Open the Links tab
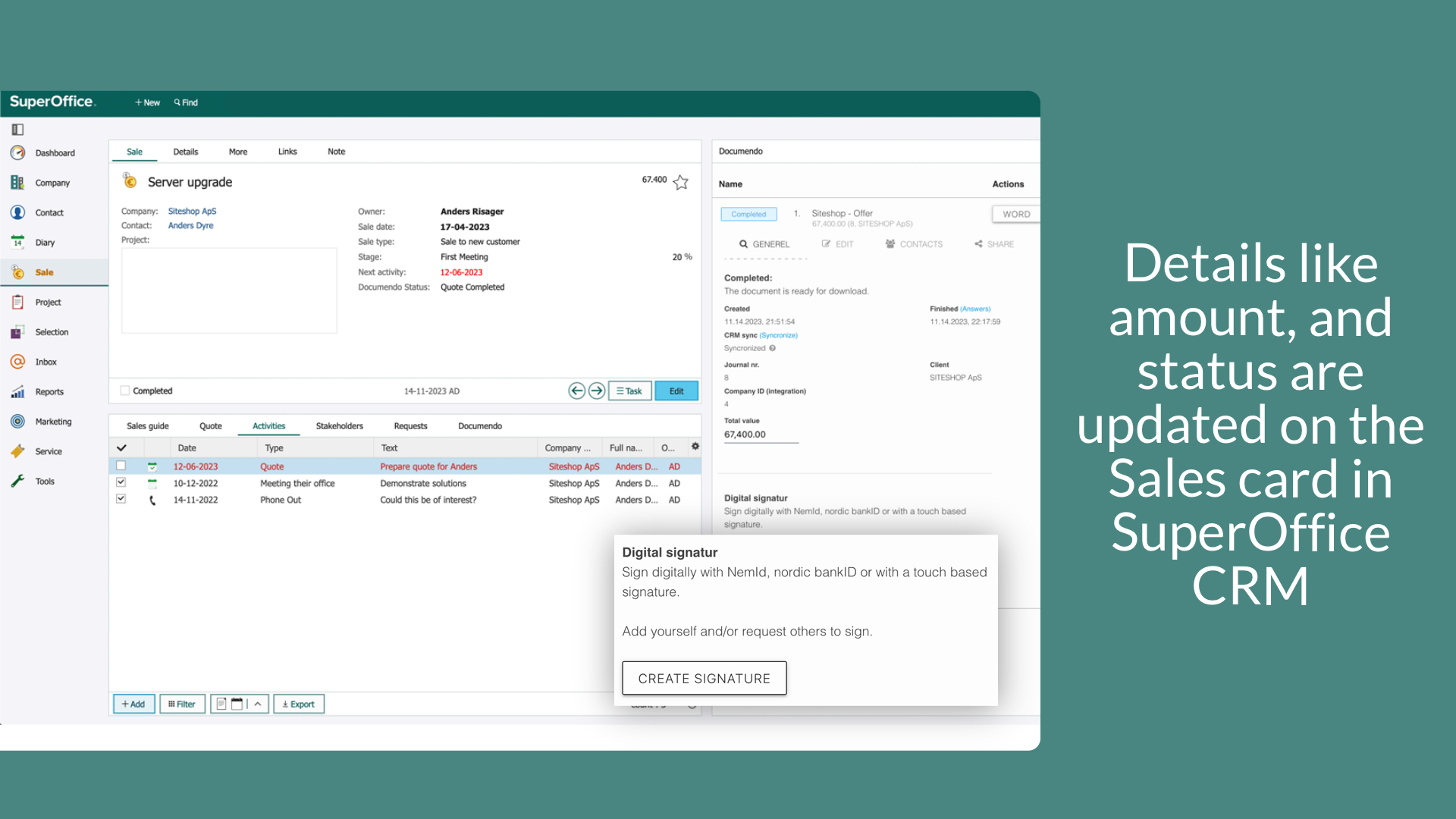The image size is (1456, 819). tap(287, 152)
